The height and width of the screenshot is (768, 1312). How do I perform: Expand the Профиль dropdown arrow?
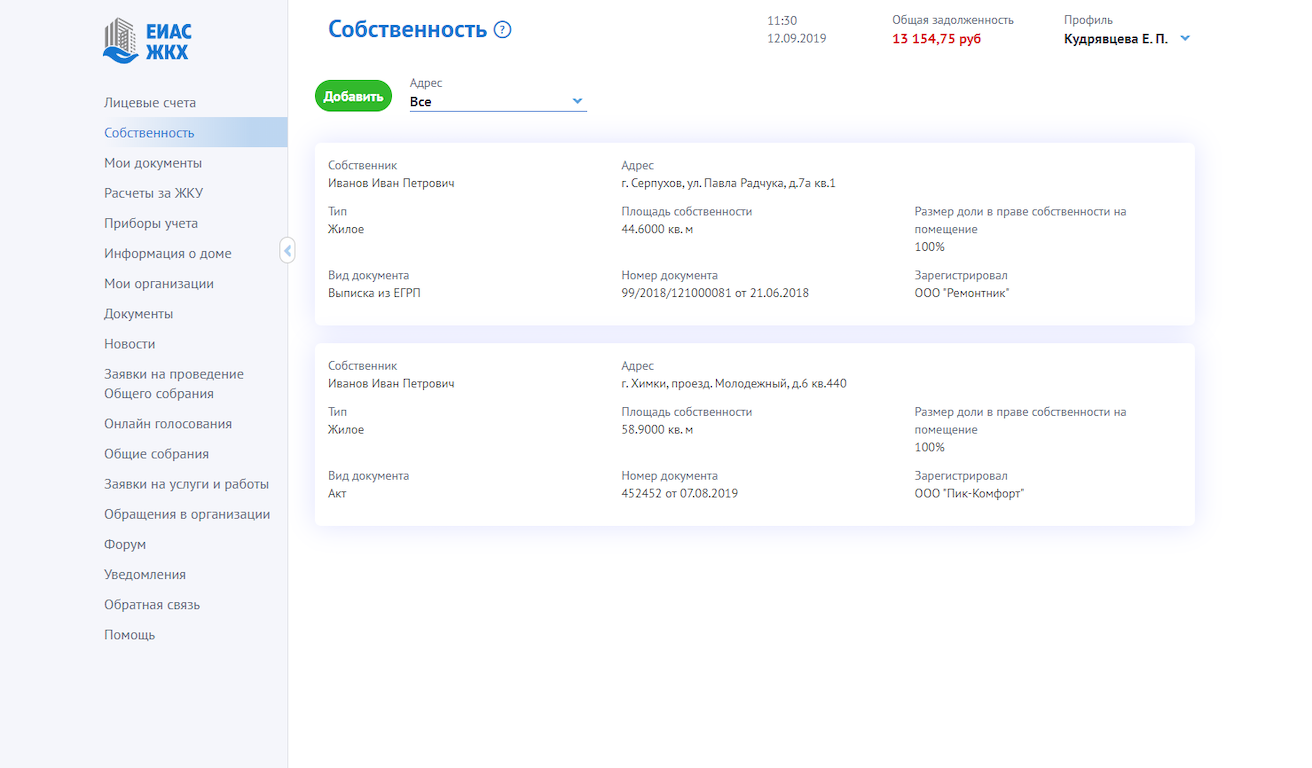[1185, 39]
